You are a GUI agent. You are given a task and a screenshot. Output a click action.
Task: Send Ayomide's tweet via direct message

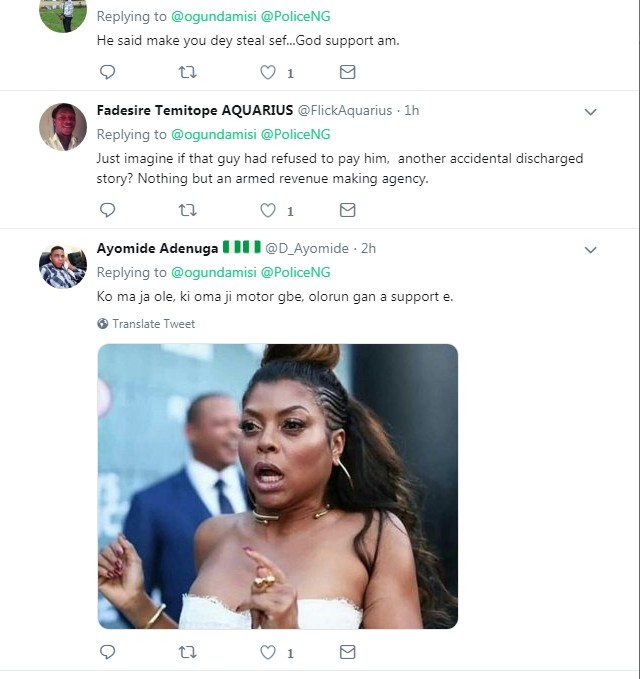[x=347, y=652]
